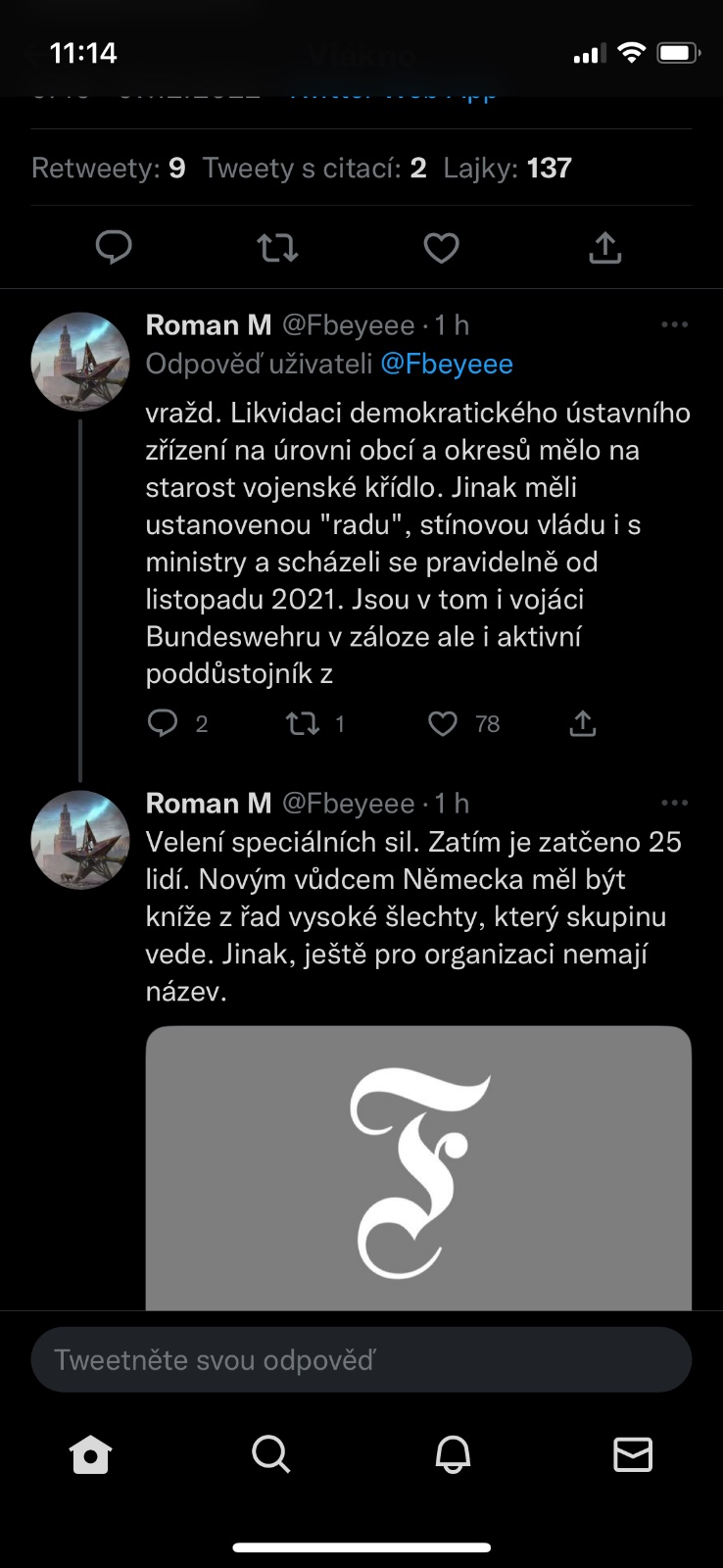The image size is (723, 1568).
Task: Open more options for second Roman M reply
Action: 674,803
